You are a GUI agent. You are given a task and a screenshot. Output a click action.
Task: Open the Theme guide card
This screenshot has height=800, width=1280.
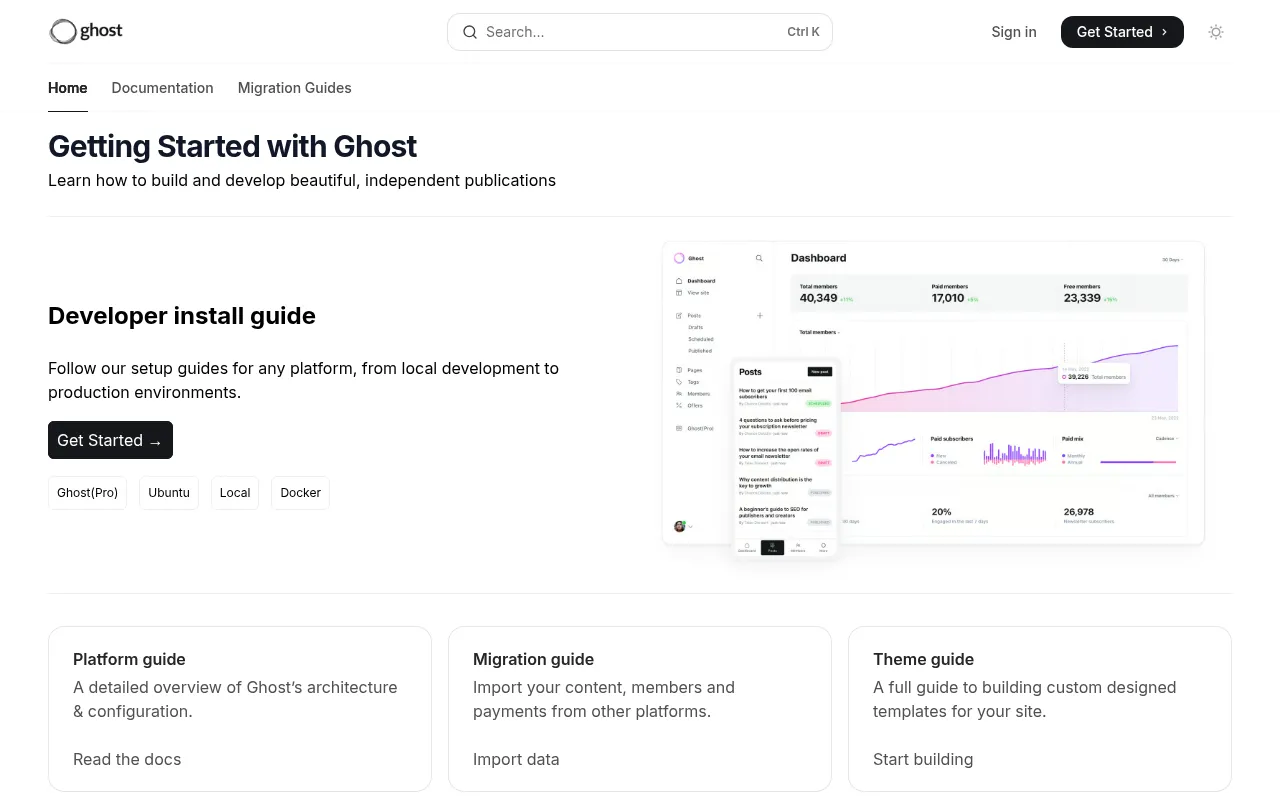1040,709
